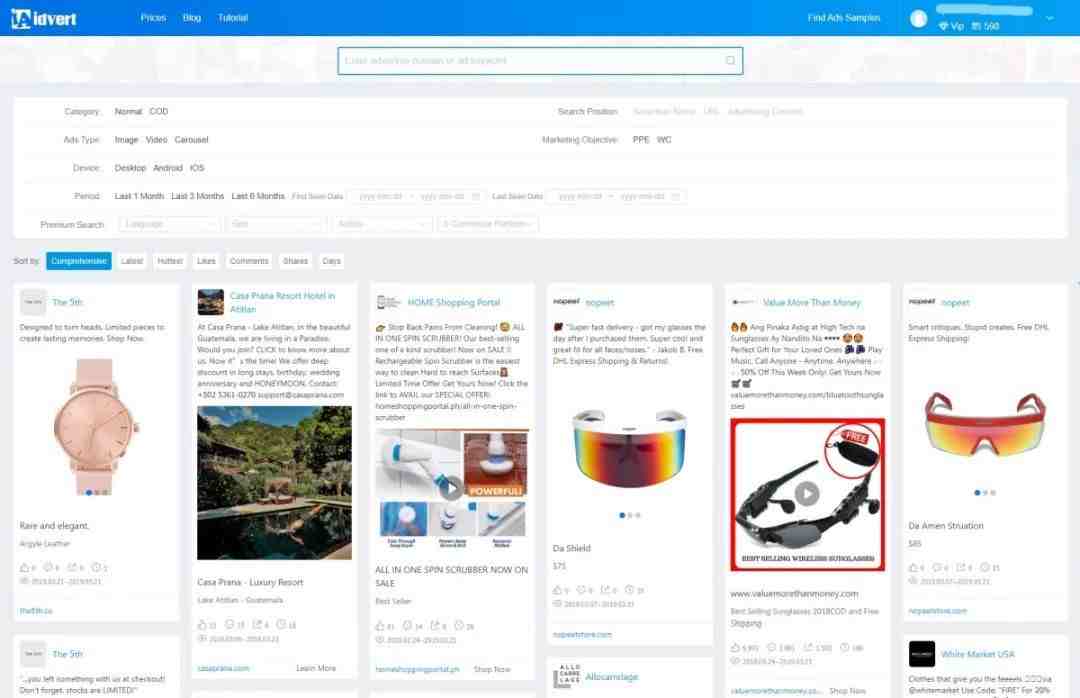Sort ads by Hottest
Screen dimensions: 1080x698
click(x=169, y=261)
